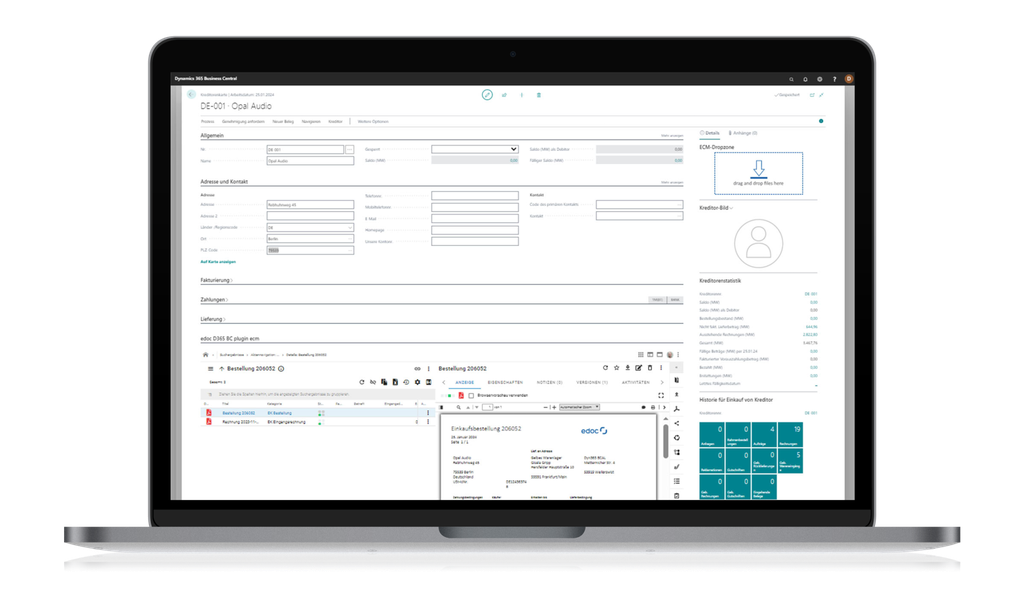Click the back arrow beside Kreditorenkarte
This screenshot has width=1024, height=589.
[x=191, y=95]
